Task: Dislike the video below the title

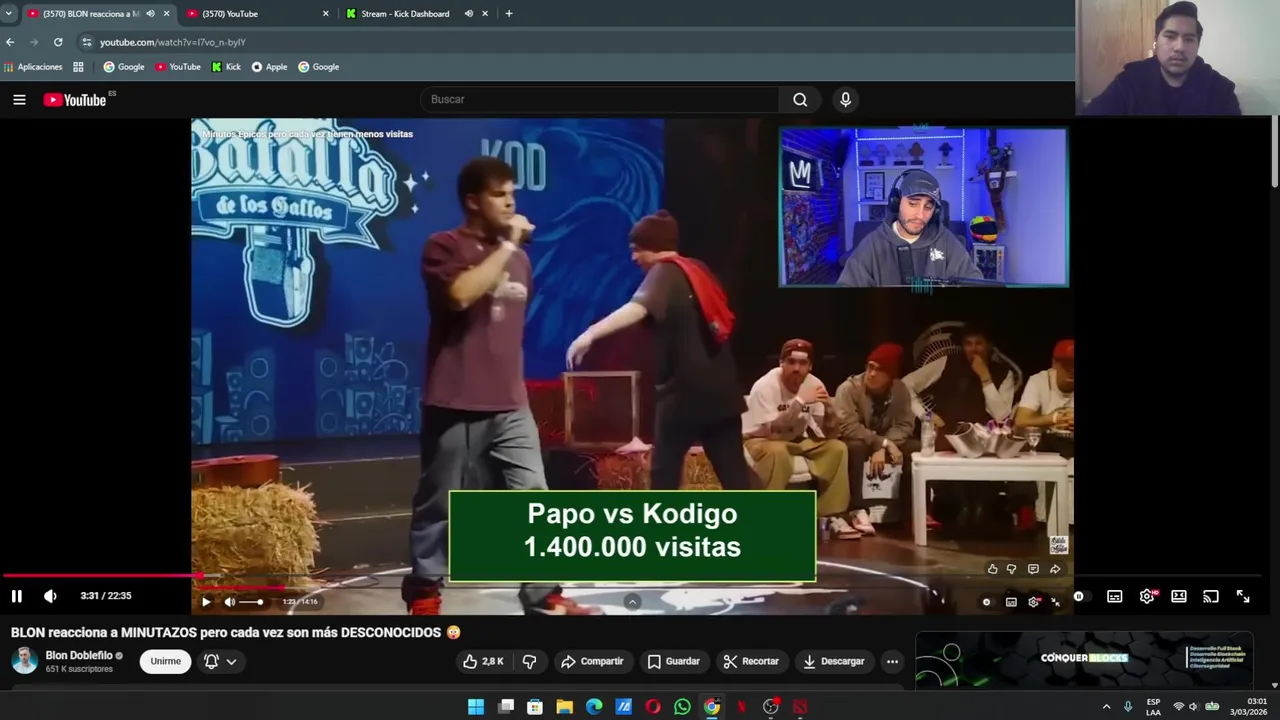Action: click(x=530, y=661)
